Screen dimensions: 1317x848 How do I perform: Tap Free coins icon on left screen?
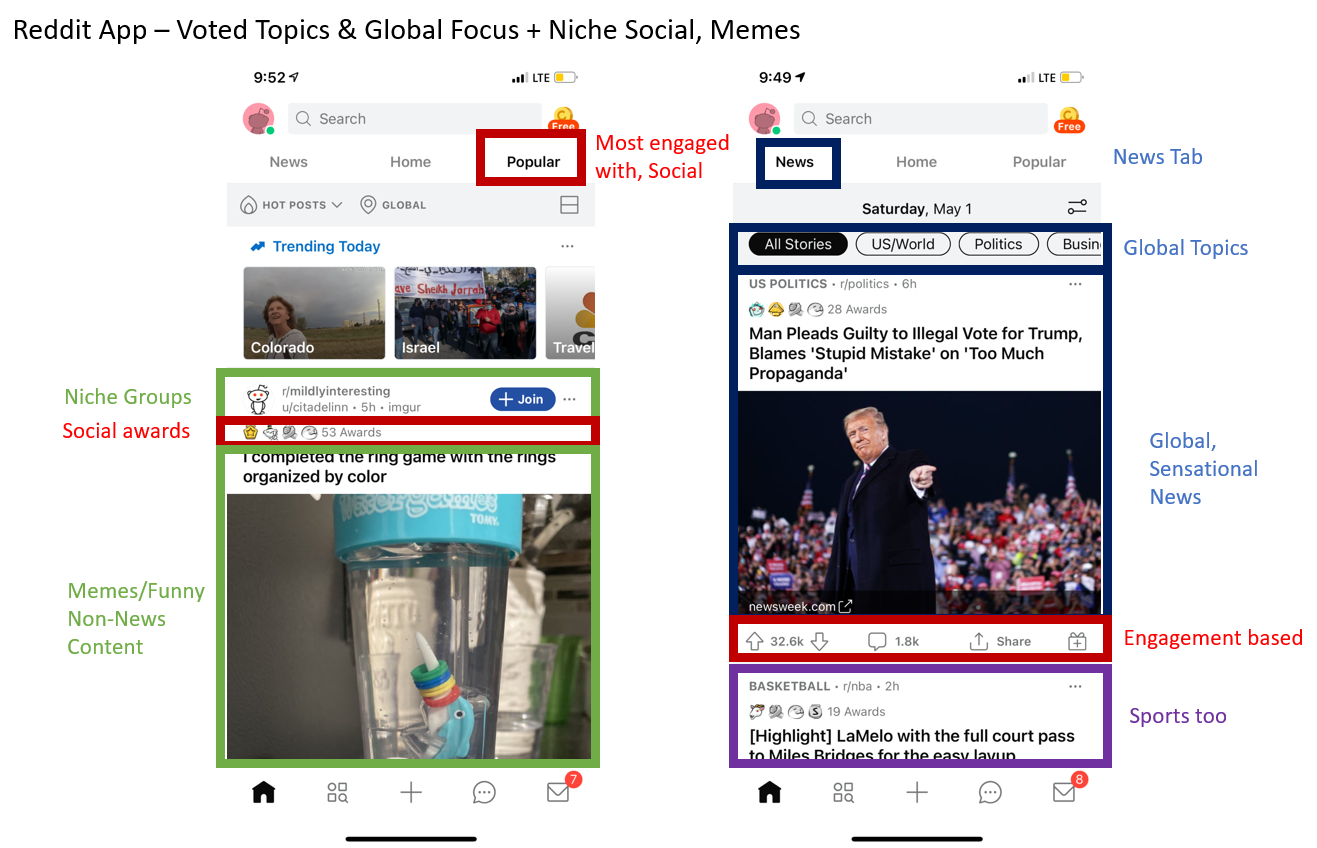pyautogui.click(x=563, y=119)
